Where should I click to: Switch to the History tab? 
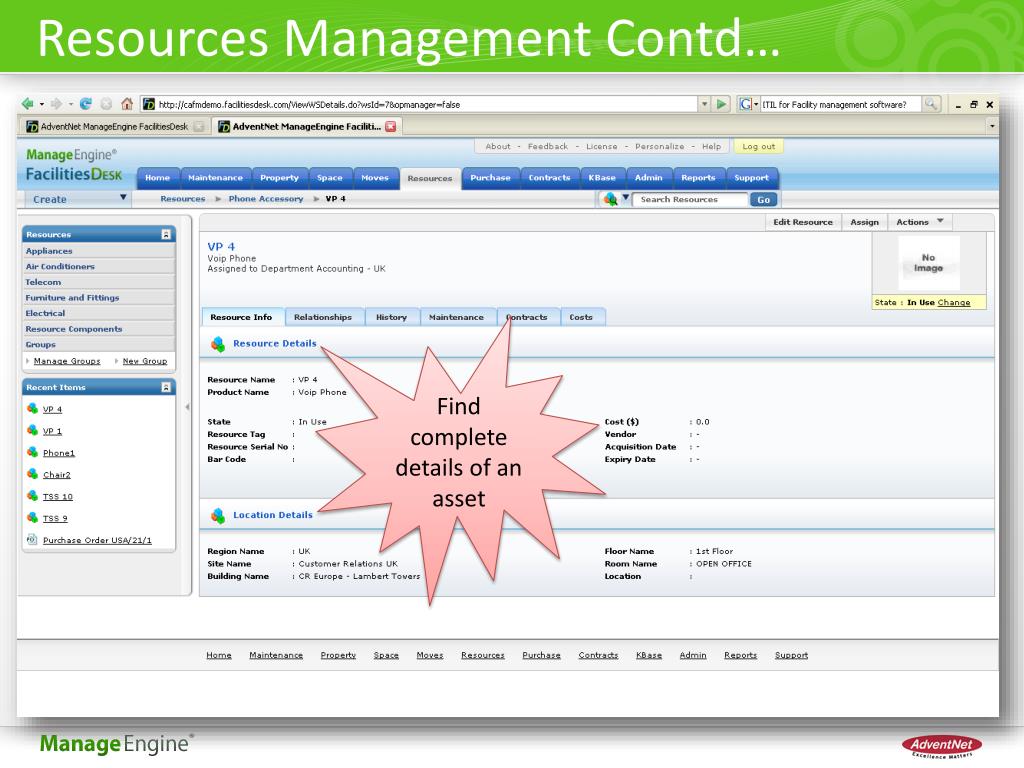coord(391,317)
